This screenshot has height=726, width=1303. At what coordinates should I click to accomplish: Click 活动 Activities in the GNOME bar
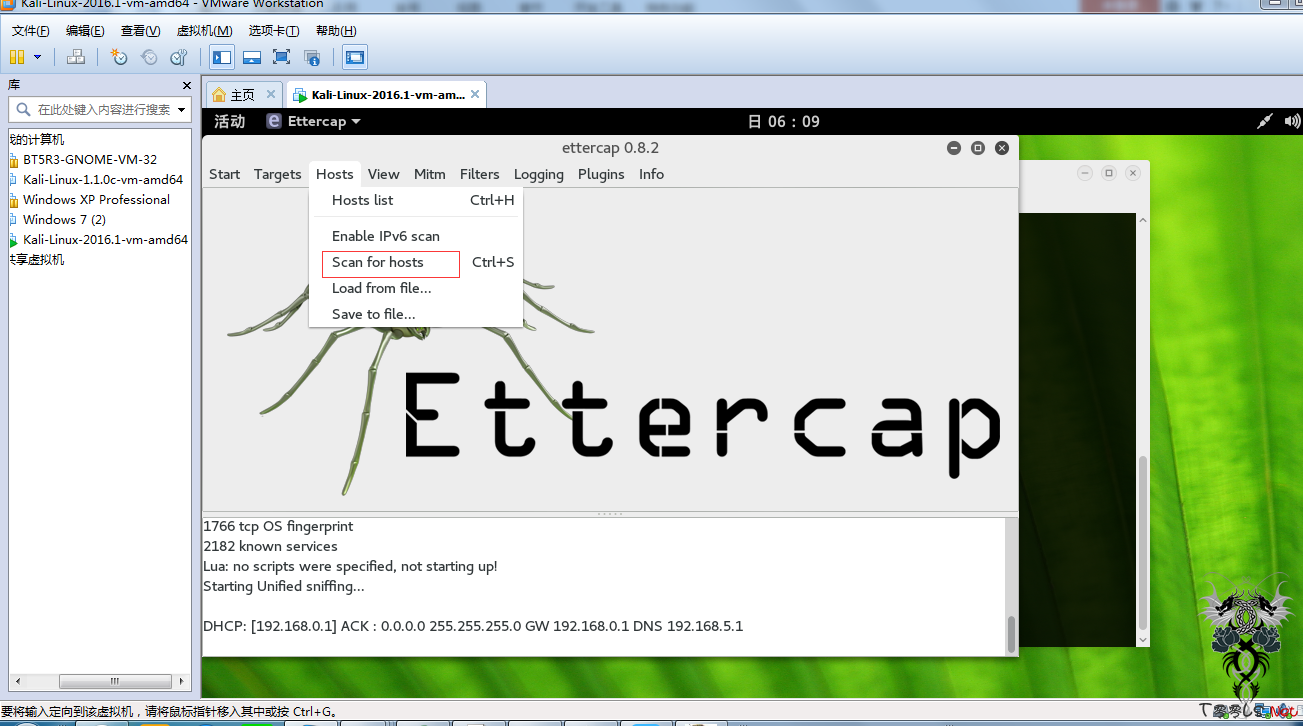230,122
